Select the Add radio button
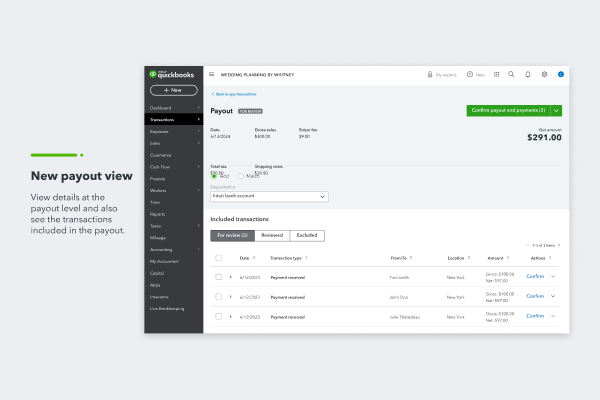The image size is (600, 400). [214, 176]
